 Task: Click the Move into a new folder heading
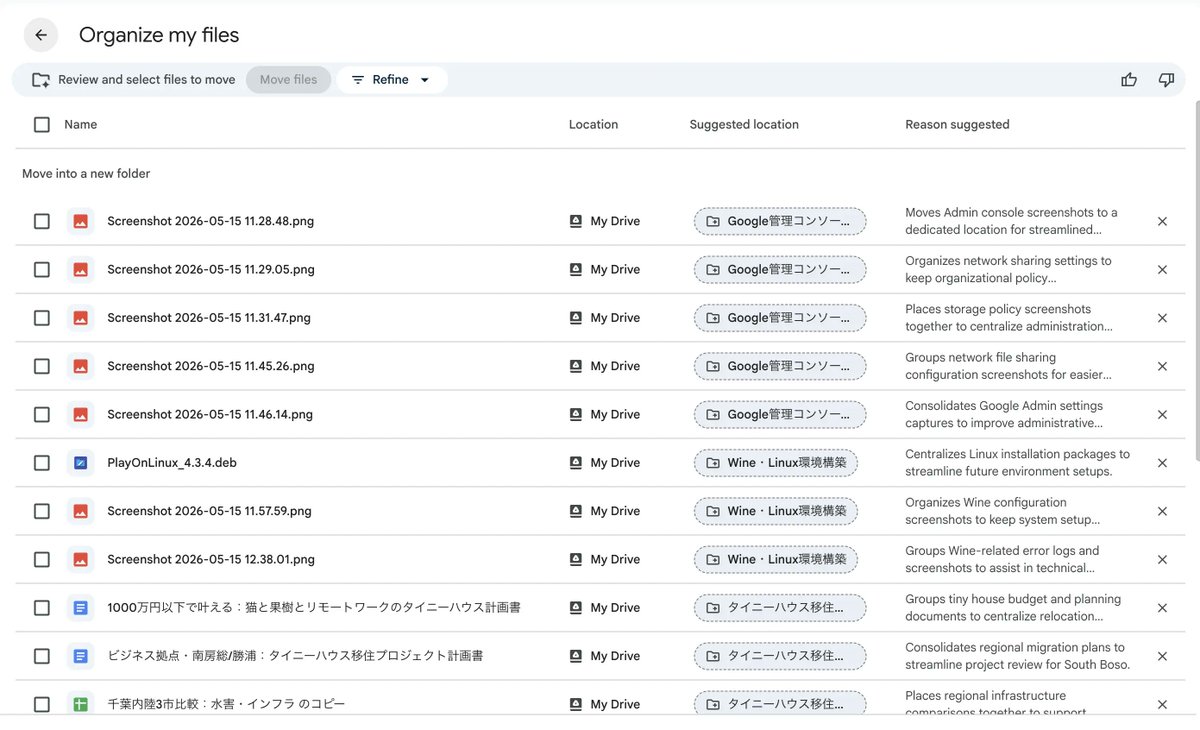tap(86, 174)
